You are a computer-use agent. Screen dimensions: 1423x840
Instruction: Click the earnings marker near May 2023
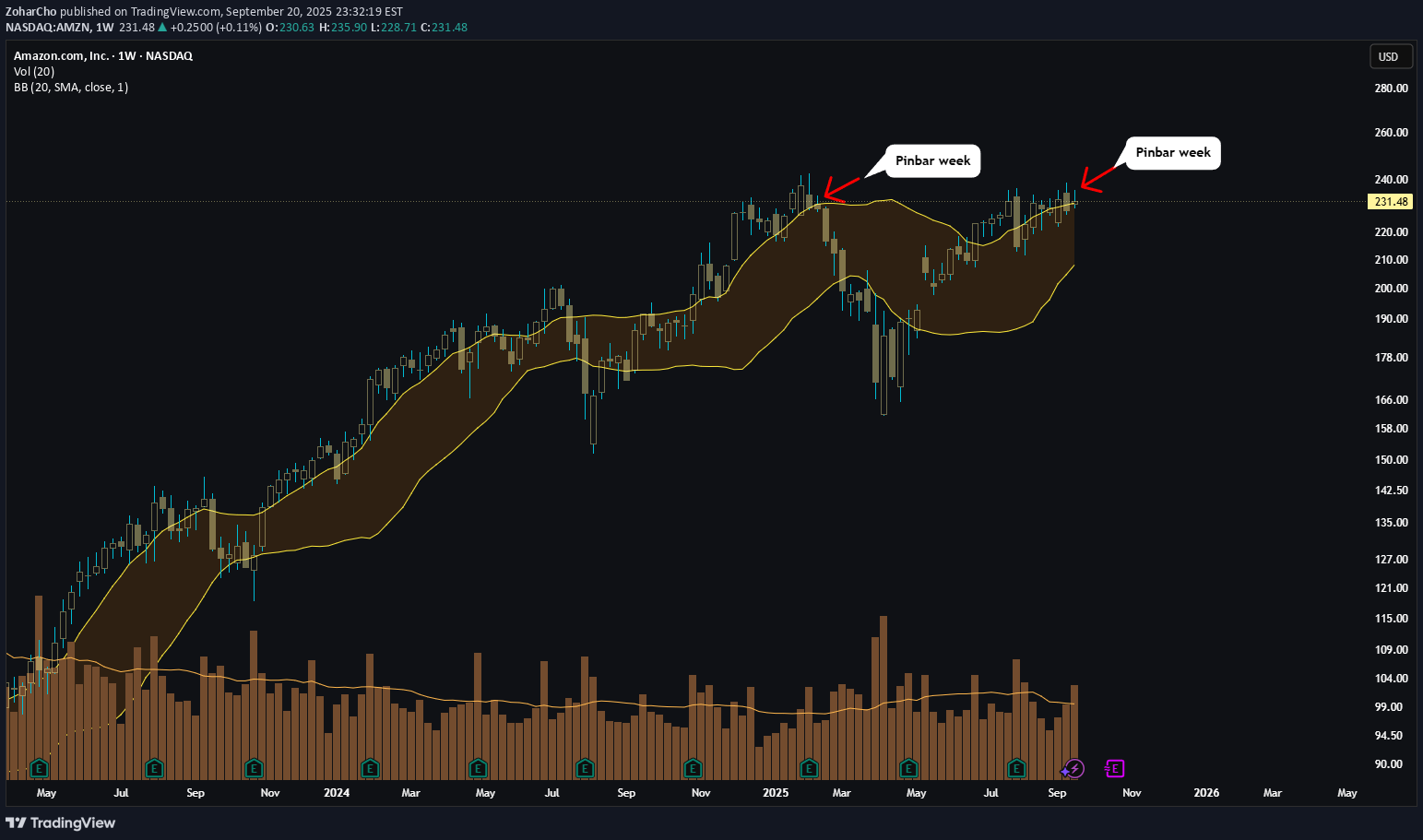pyautogui.click(x=39, y=768)
